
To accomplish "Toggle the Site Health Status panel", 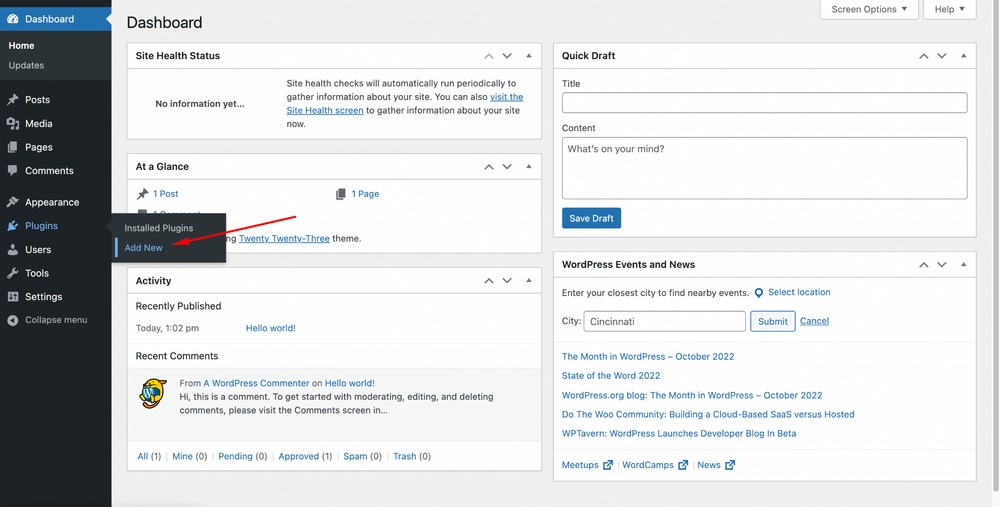I will [x=528, y=56].
